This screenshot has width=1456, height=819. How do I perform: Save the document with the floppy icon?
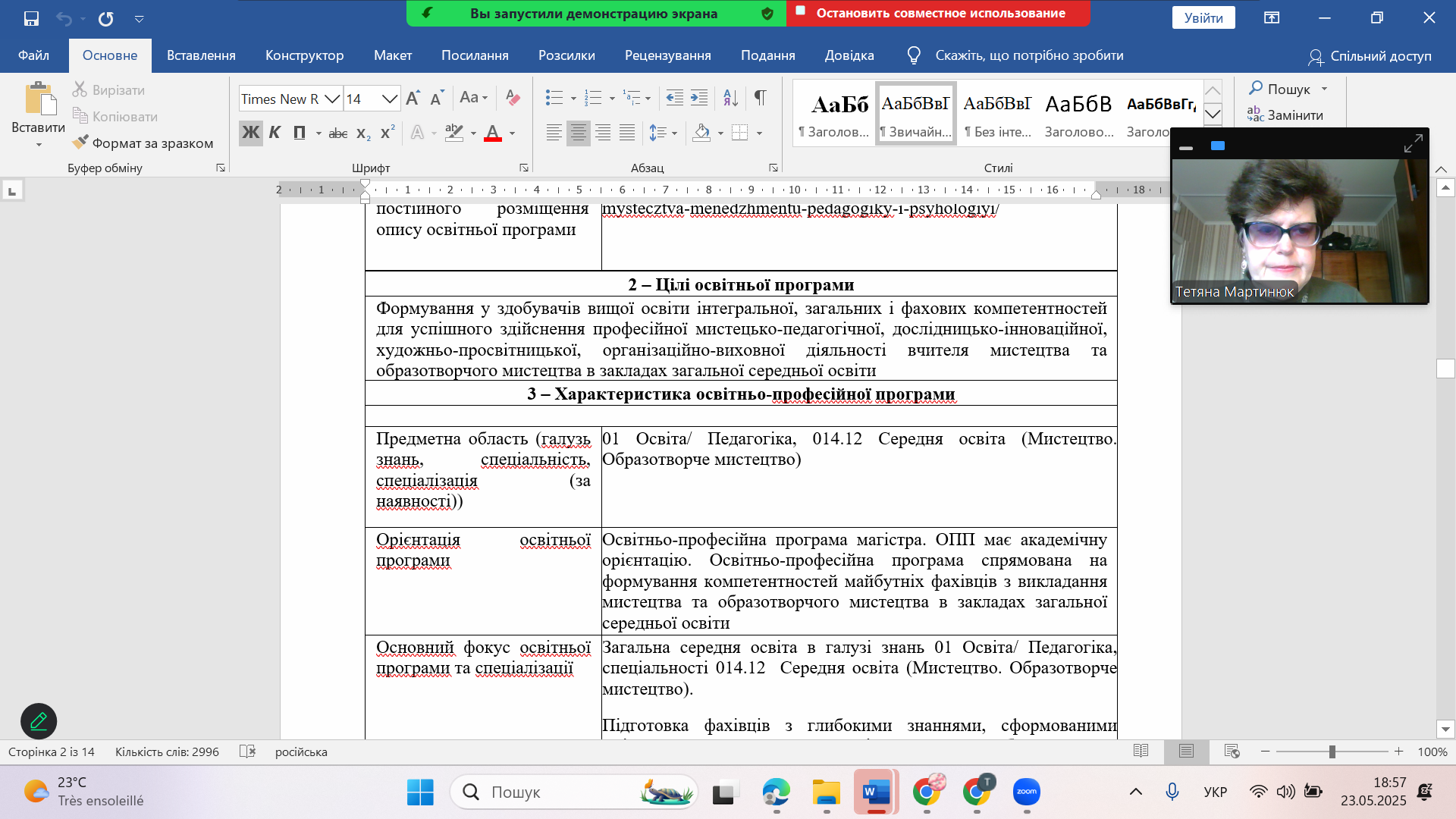31,18
